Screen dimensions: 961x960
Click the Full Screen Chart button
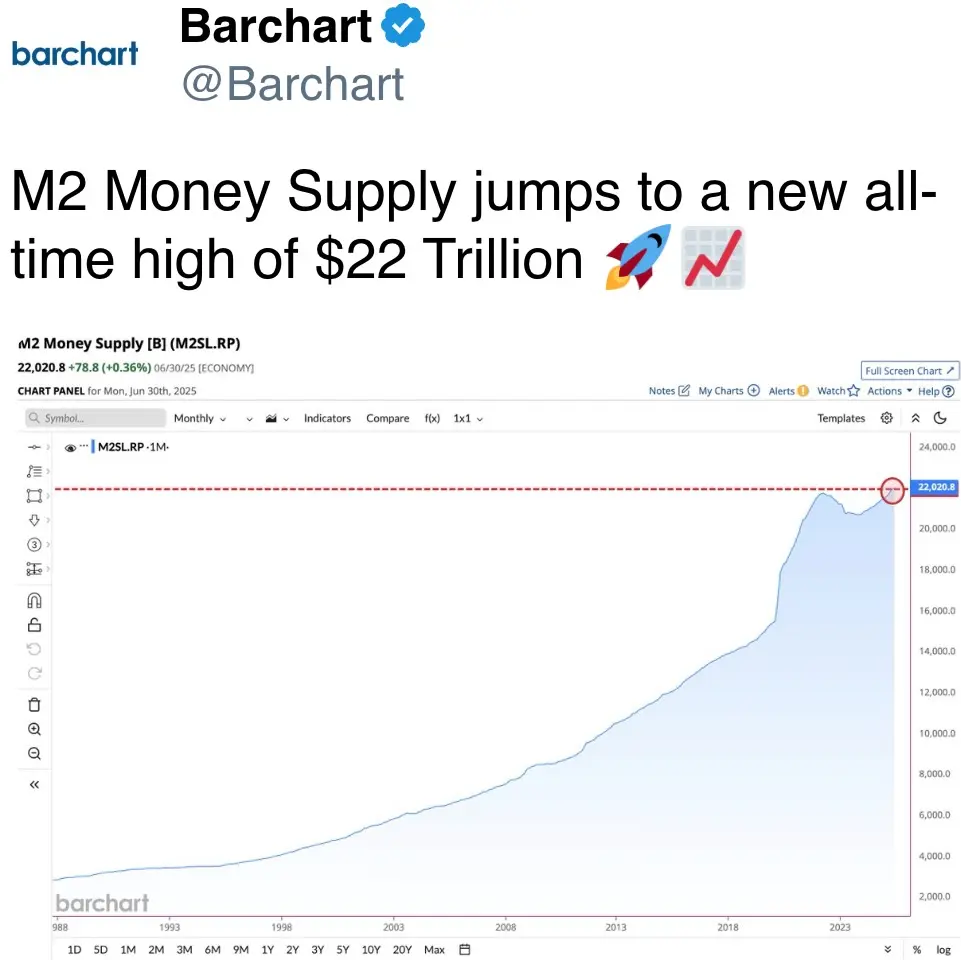click(x=908, y=370)
